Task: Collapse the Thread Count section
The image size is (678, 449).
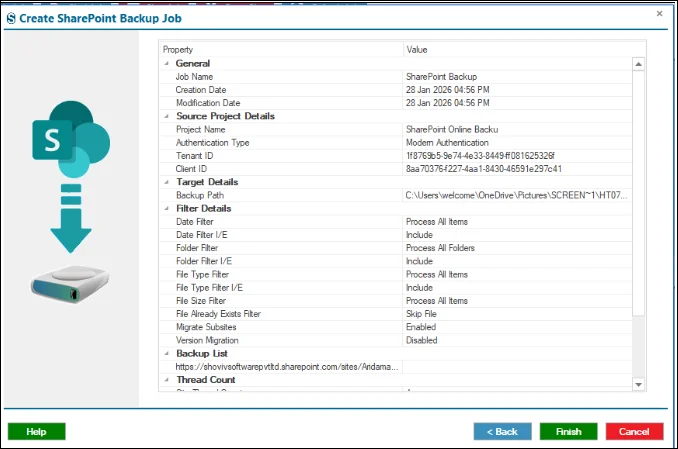Action: (x=166, y=380)
